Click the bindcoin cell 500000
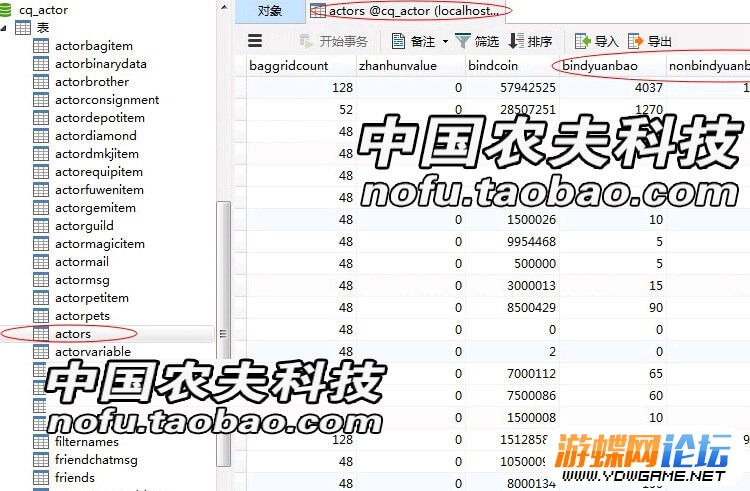This screenshot has height=491, width=750. coord(512,263)
